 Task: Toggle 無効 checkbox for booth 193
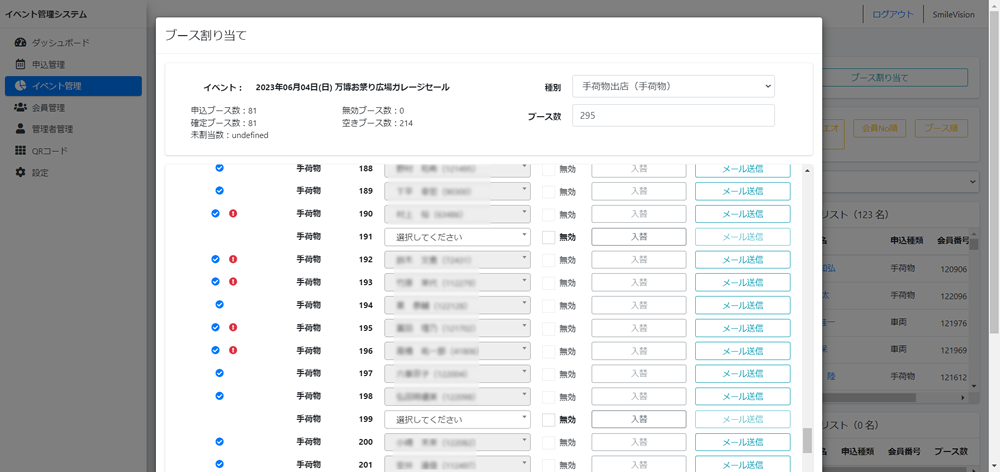[548, 282]
